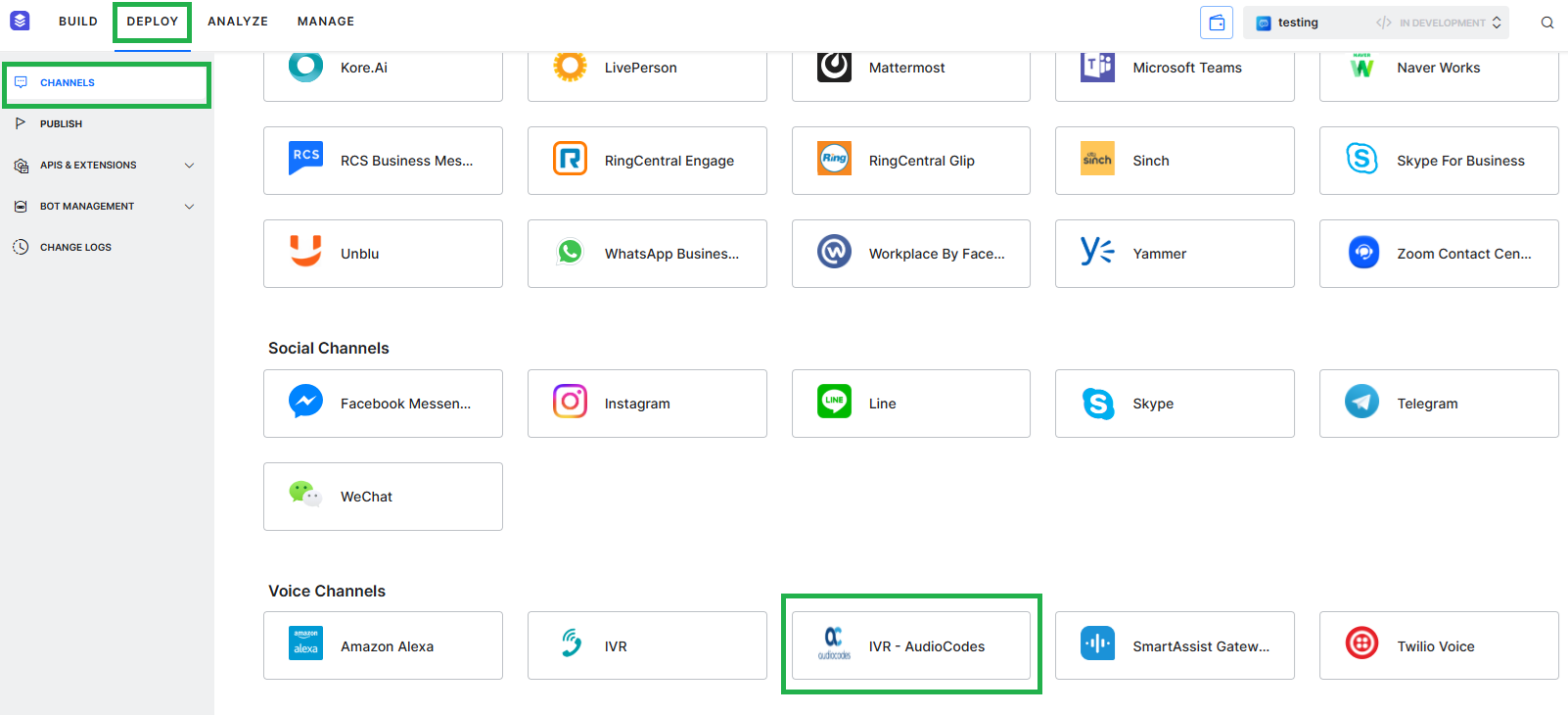Open the Instagram channel icon
This screenshot has height=715, width=1568.
[x=570, y=402]
